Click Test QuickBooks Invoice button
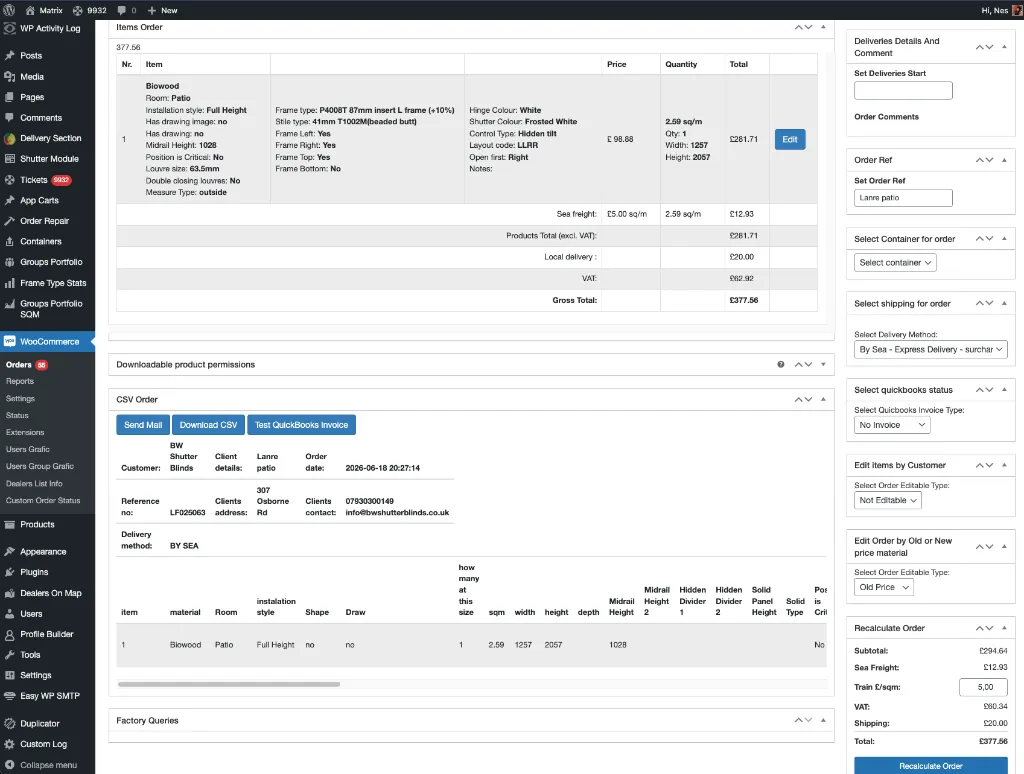 click(301, 425)
